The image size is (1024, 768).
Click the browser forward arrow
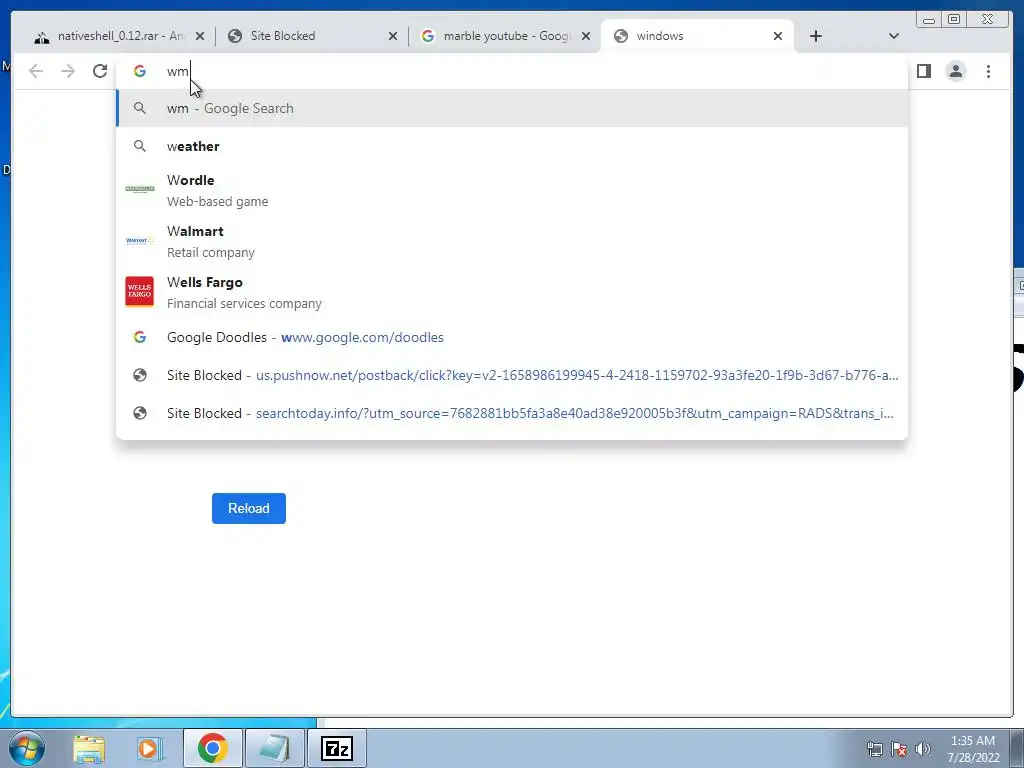tap(68, 71)
